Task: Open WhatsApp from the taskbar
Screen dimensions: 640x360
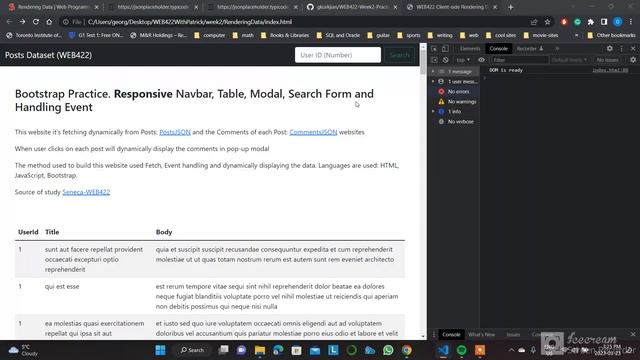Action: (x=388, y=350)
